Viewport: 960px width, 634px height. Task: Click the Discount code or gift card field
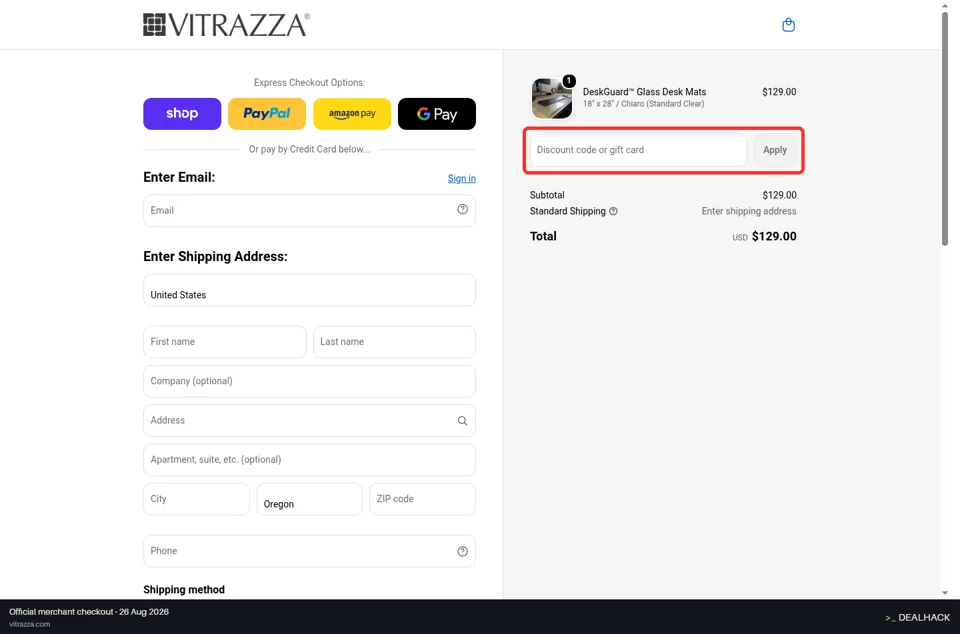[x=639, y=150]
